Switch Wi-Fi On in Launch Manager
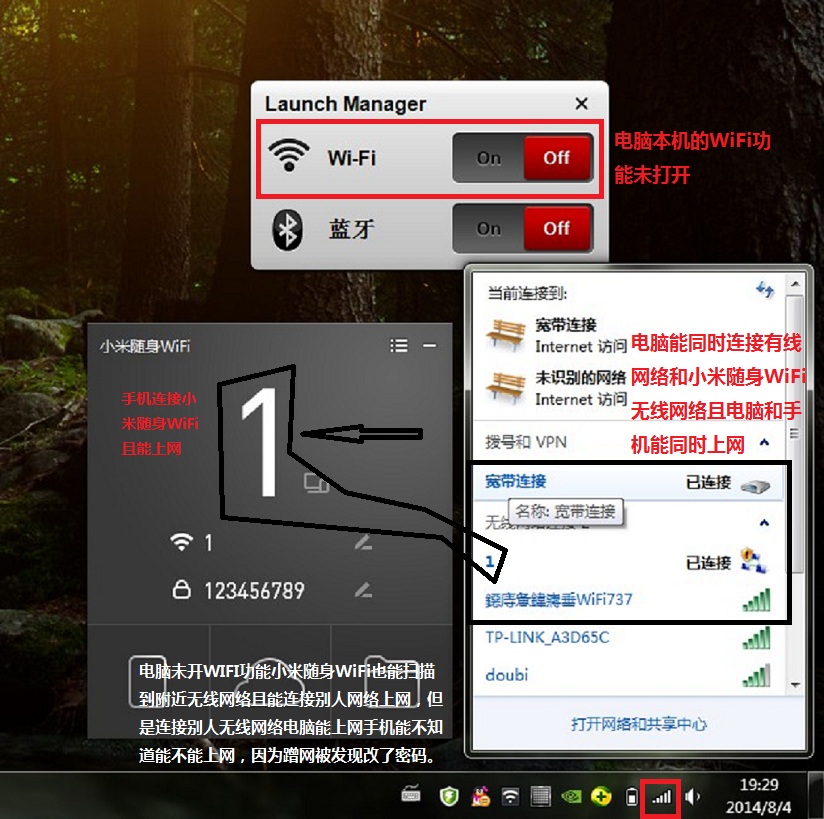Viewport: 824px width, 819px height. (x=489, y=158)
